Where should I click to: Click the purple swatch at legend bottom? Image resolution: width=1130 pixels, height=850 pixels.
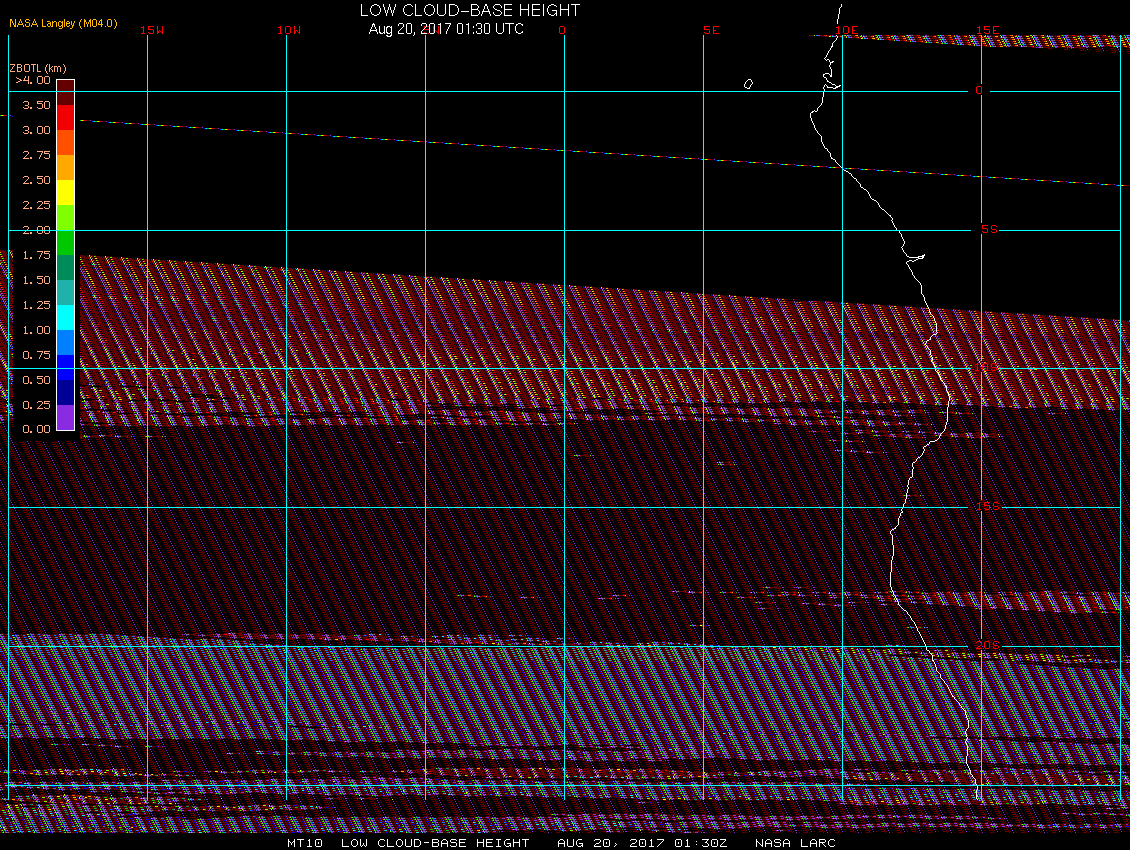[x=65, y=417]
